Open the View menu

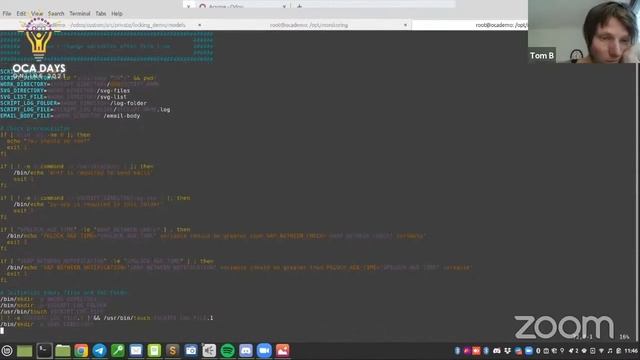point(37,13)
